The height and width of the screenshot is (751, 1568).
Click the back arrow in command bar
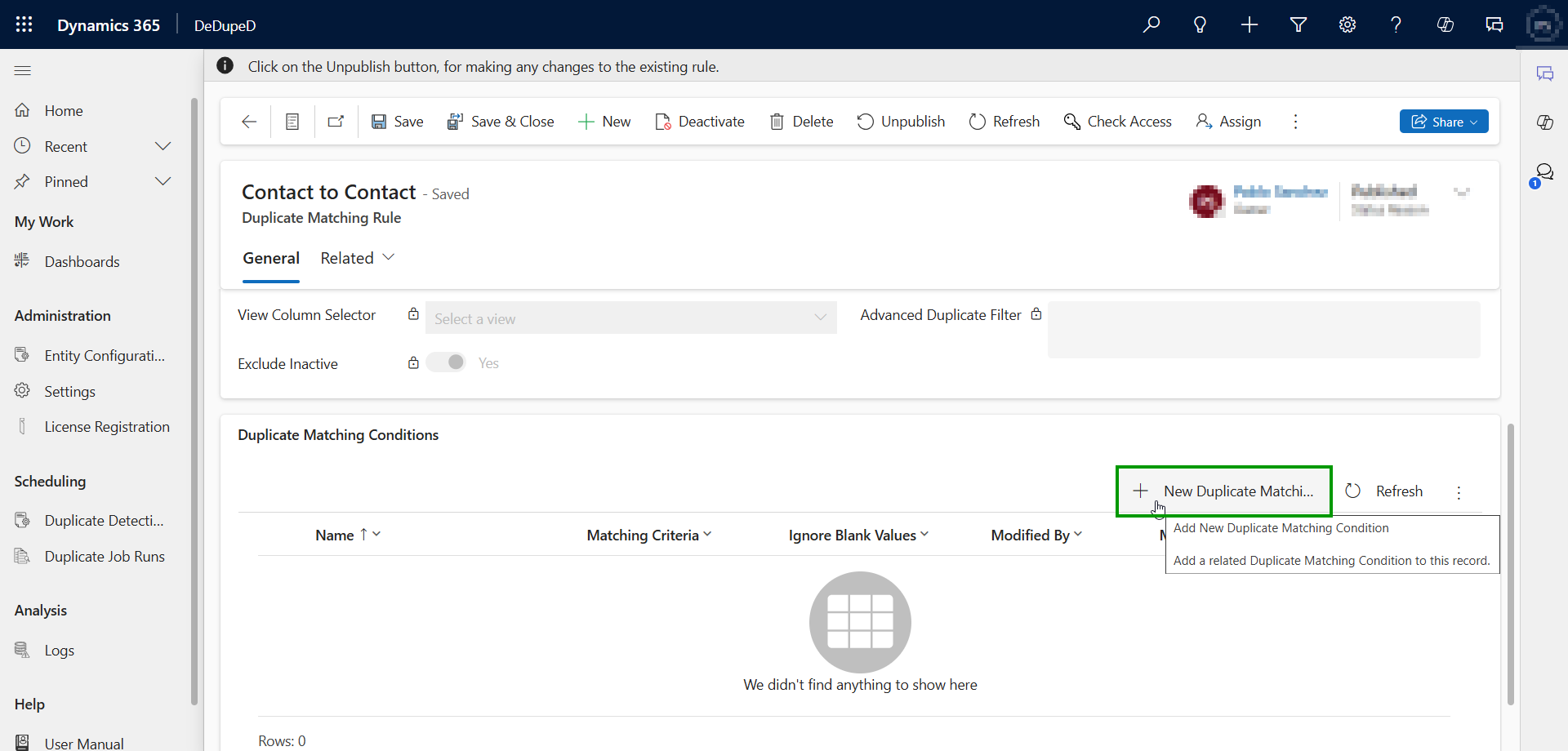pyautogui.click(x=249, y=122)
